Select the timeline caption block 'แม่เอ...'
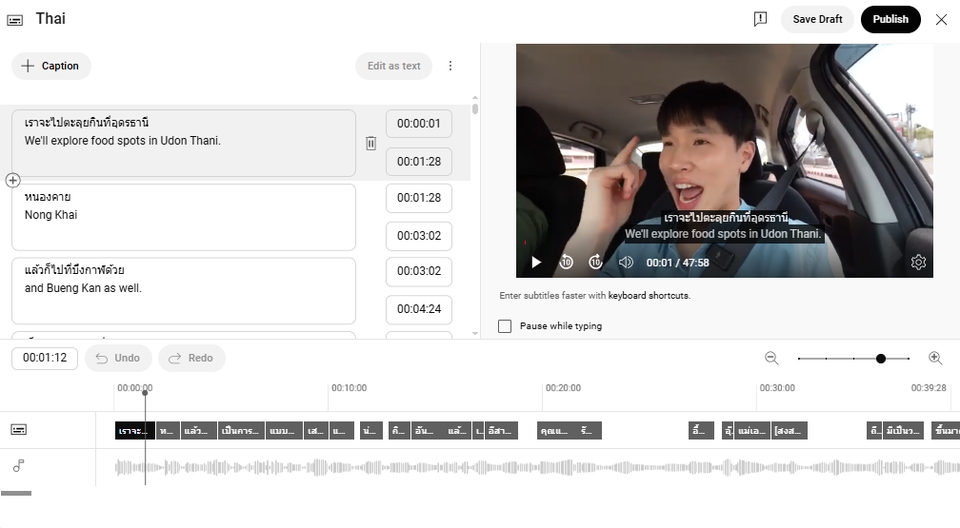The image size is (960, 528). (752, 431)
